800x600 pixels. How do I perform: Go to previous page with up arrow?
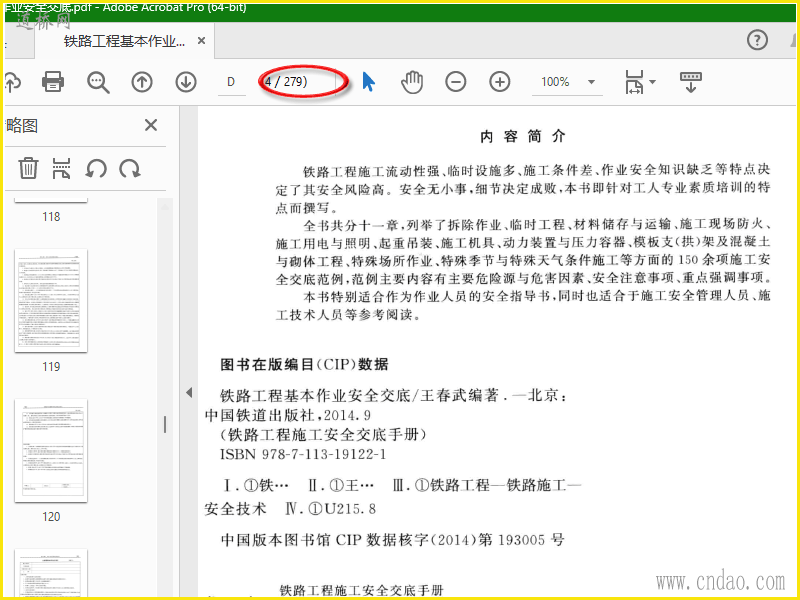pos(142,82)
